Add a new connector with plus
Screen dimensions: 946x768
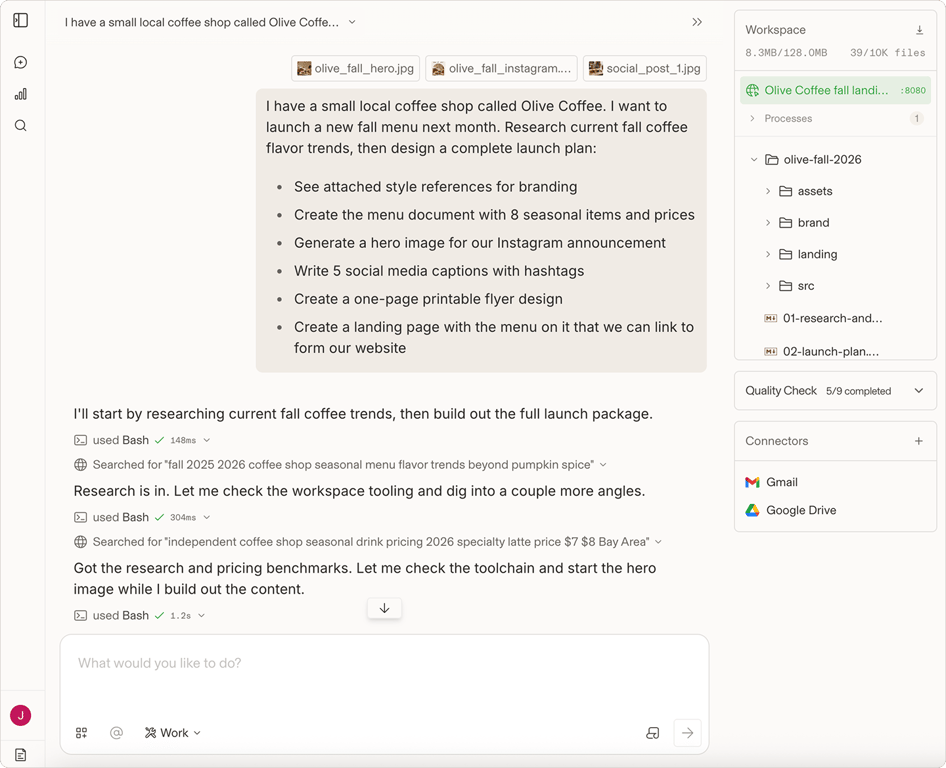(x=918, y=441)
